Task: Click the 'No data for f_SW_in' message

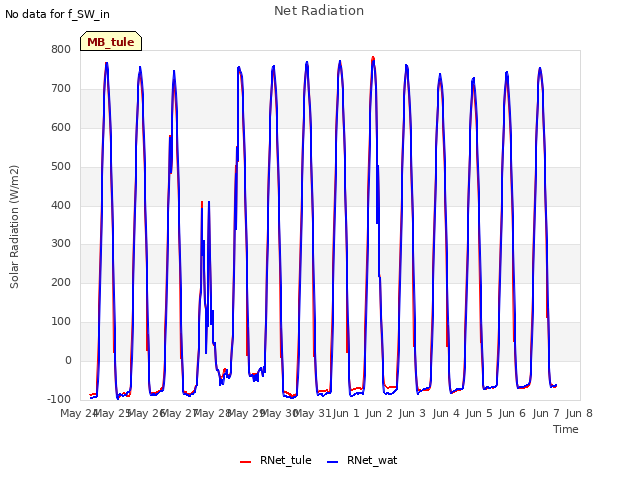Action: click(57, 14)
